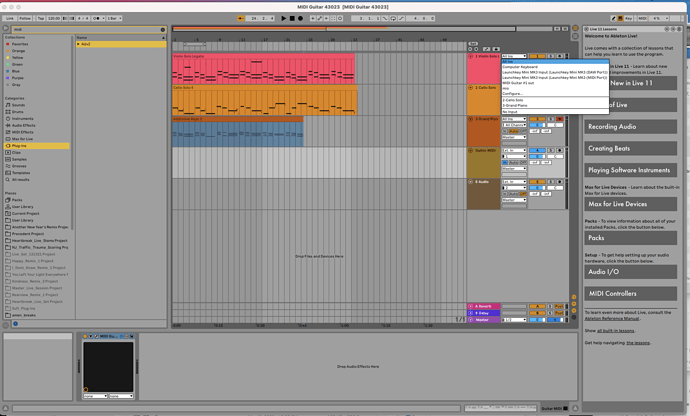Toggle the metronome
This screenshot has width=690, height=416.
point(97,18)
